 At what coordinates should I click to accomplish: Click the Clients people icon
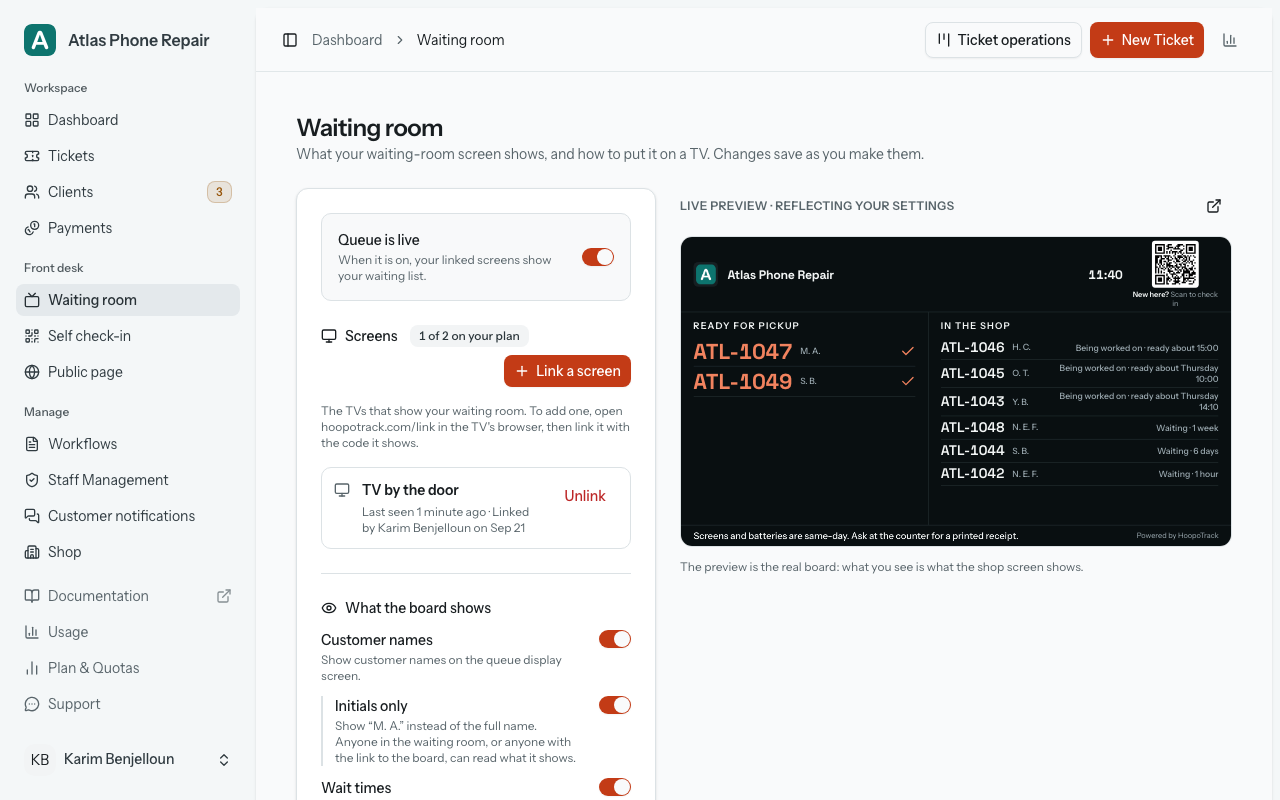[32, 192]
